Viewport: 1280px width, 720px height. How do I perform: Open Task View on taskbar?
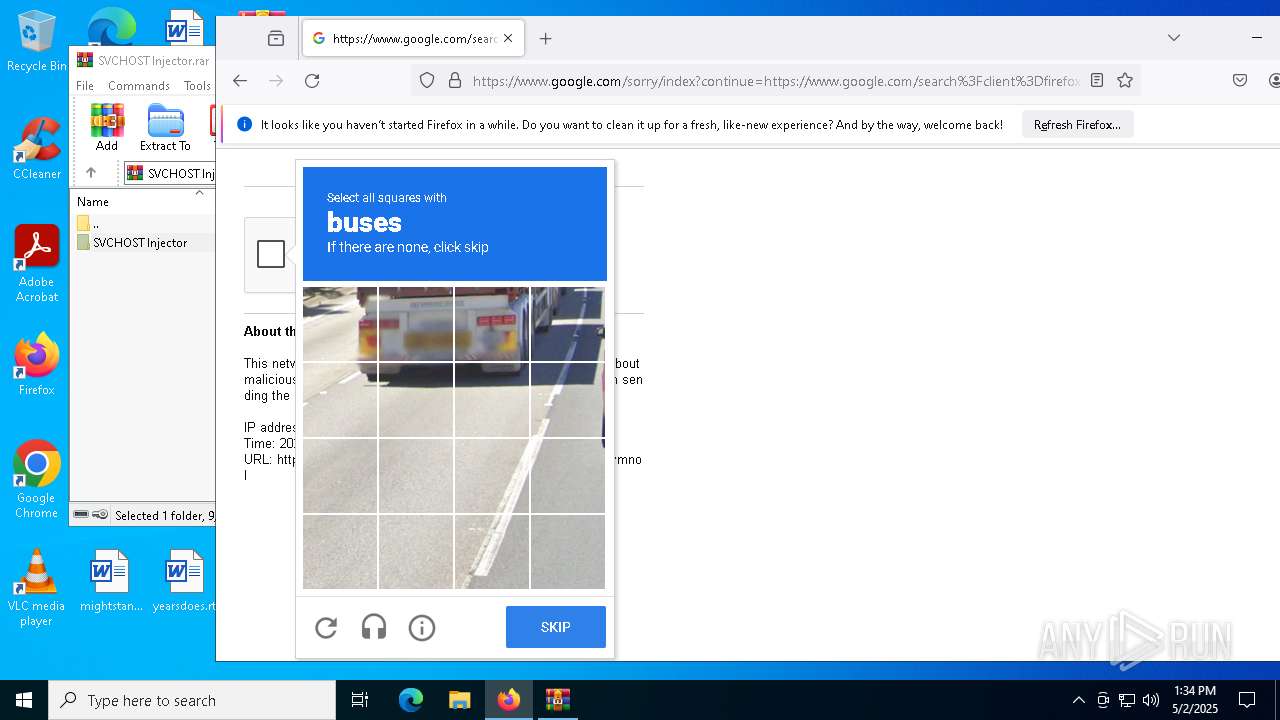tap(360, 700)
